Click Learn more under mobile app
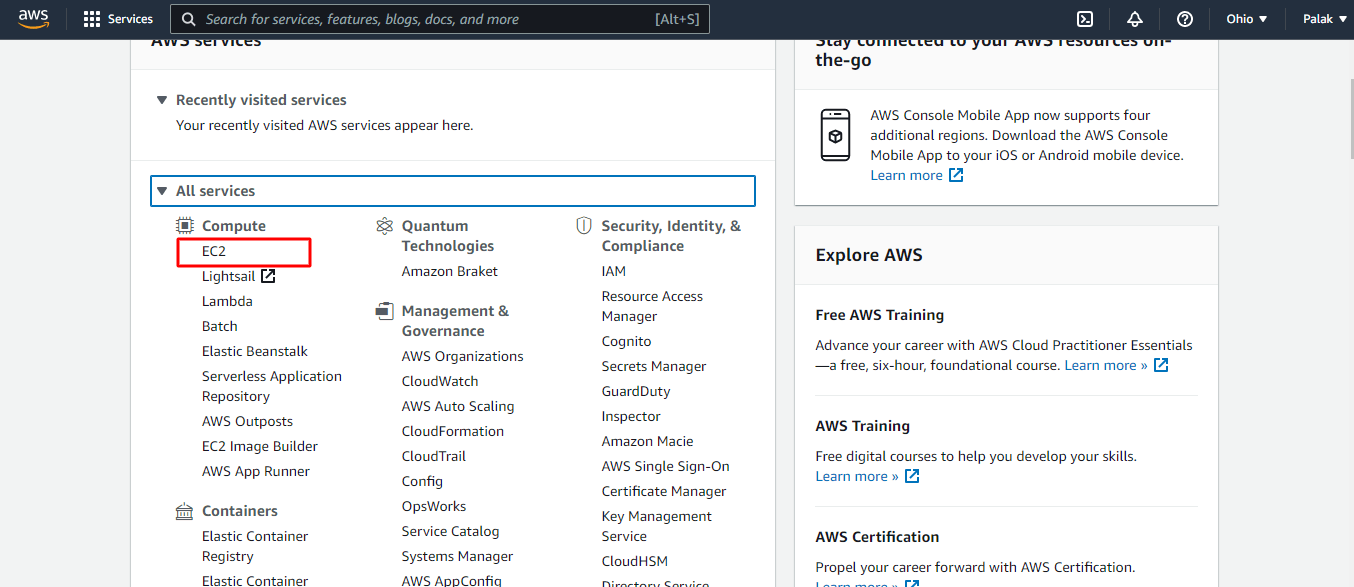This screenshot has width=1354, height=587. tap(906, 175)
